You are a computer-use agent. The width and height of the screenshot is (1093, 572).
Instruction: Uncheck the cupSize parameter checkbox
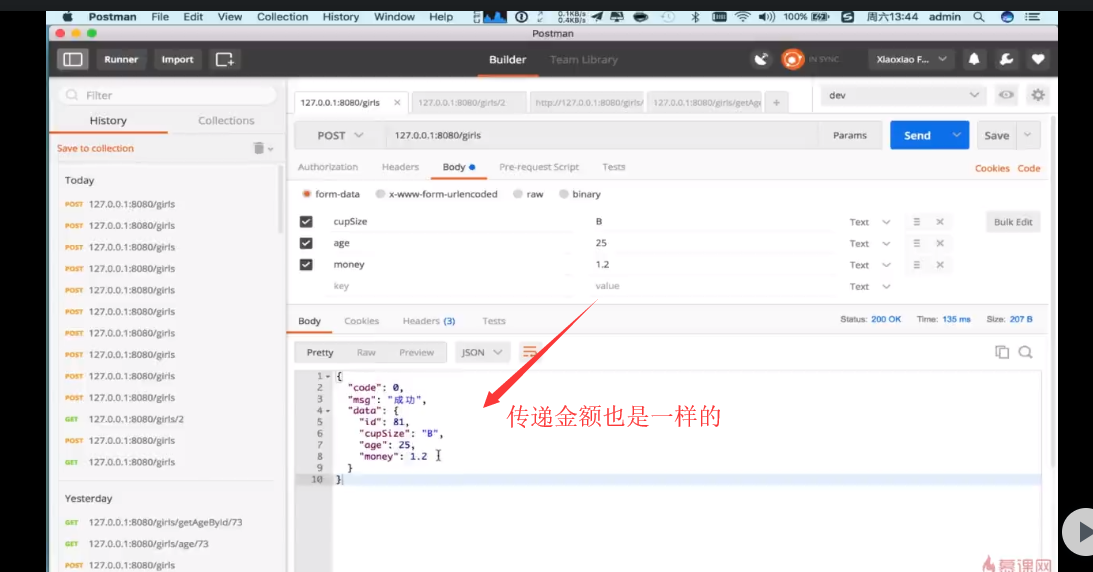(x=306, y=222)
